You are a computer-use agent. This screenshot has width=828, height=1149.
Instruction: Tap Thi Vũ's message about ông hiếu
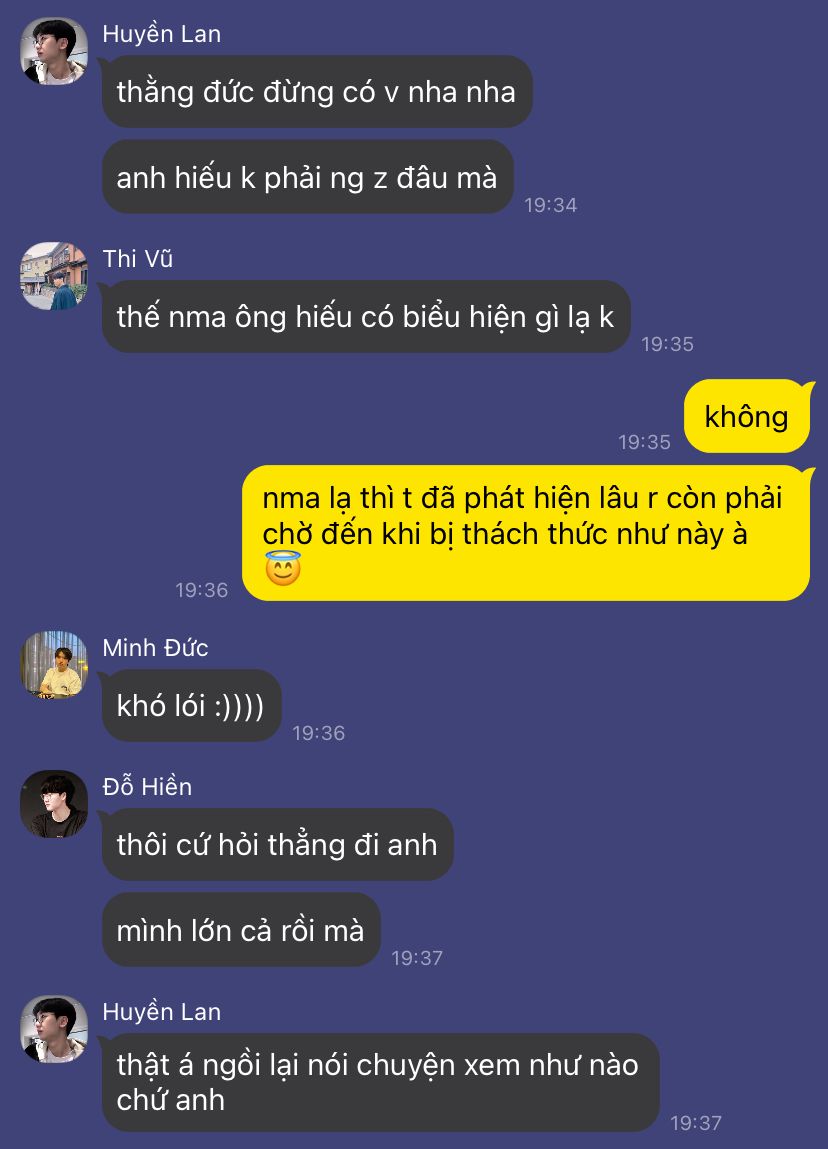coord(366,317)
